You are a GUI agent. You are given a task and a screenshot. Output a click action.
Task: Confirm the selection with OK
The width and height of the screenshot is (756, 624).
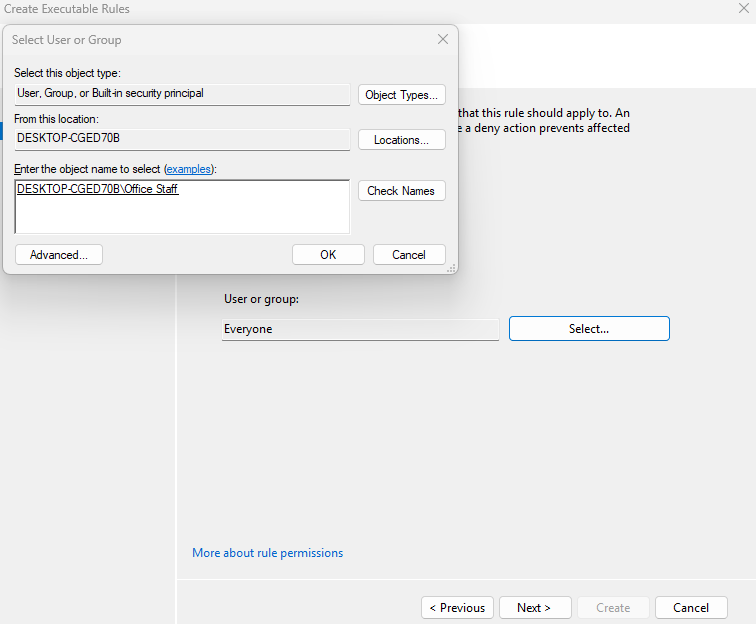click(328, 255)
